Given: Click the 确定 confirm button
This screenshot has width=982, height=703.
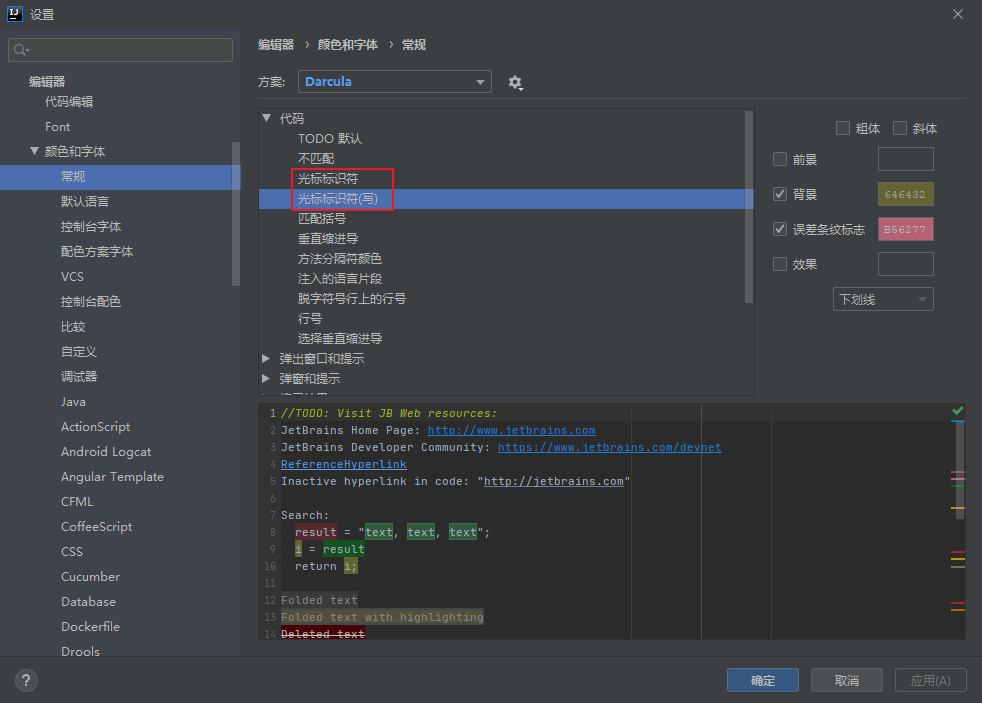Looking at the screenshot, I should pyautogui.click(x=762, y=679).
